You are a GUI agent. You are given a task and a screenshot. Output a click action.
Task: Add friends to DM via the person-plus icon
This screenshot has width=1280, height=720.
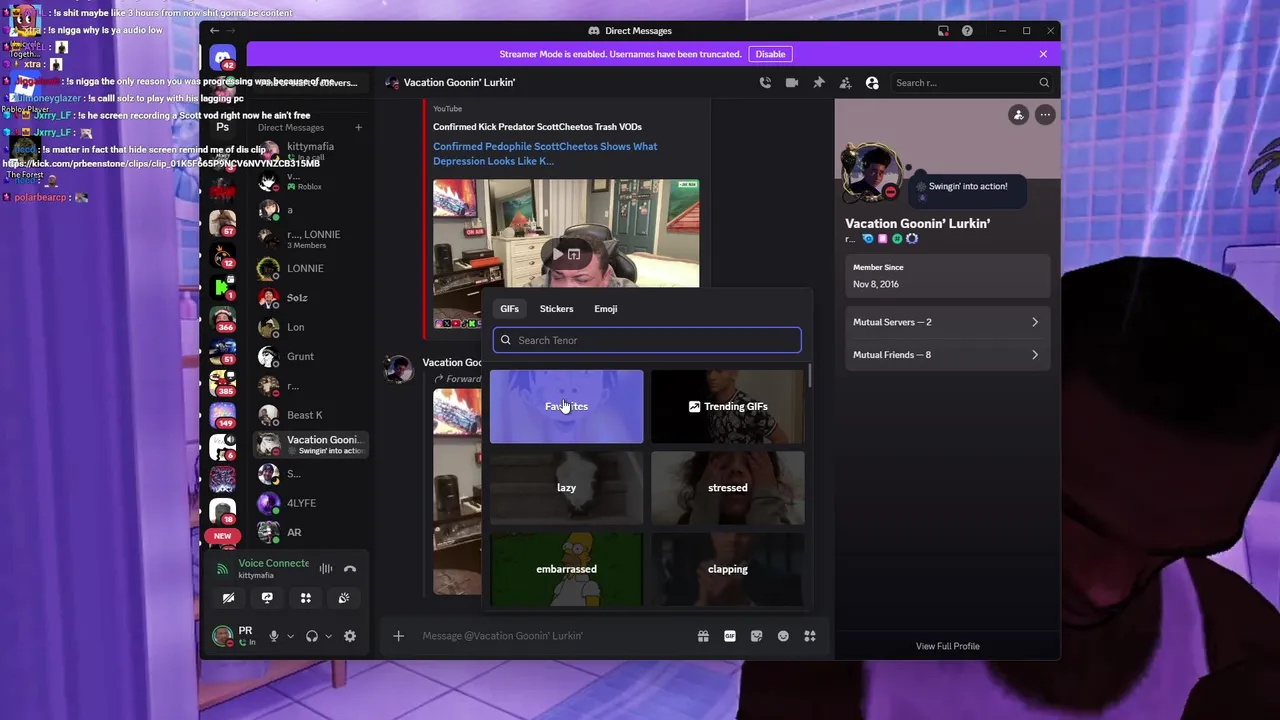[x=846, y=83]
